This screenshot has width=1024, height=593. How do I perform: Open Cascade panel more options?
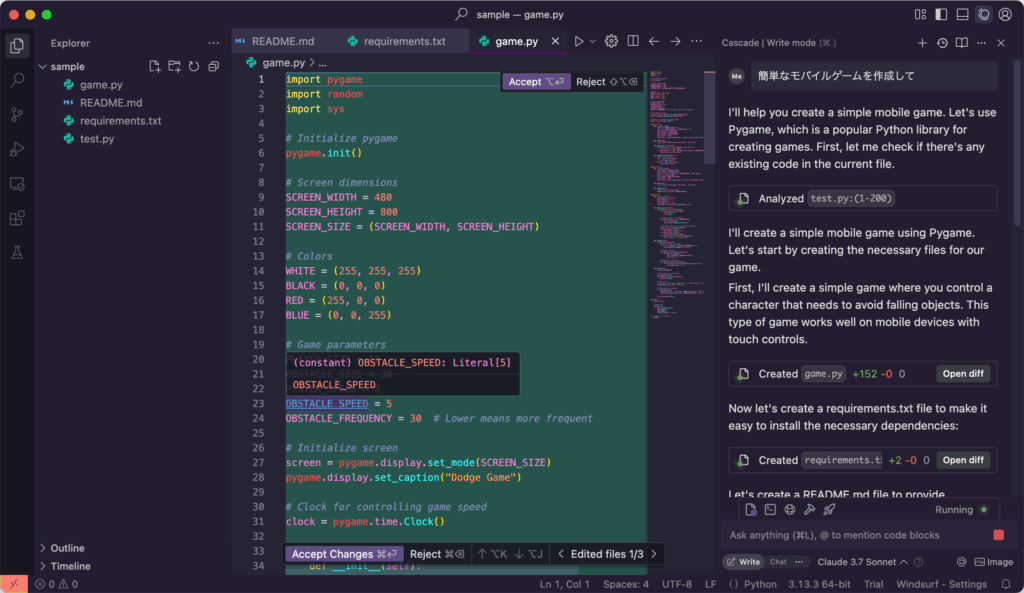pyautogui.click(x=982, y=43)
